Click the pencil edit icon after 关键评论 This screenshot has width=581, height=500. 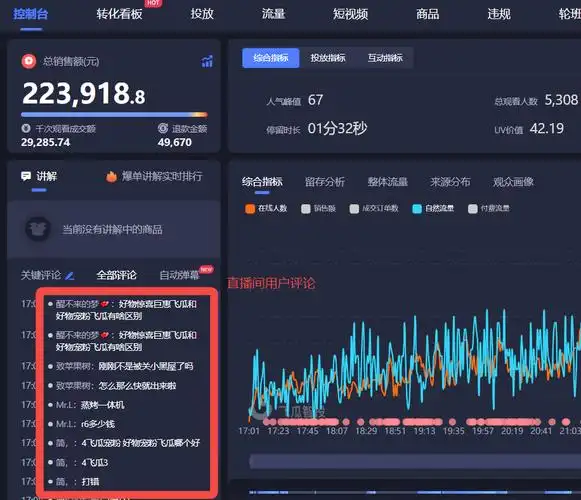click(69, 276)
